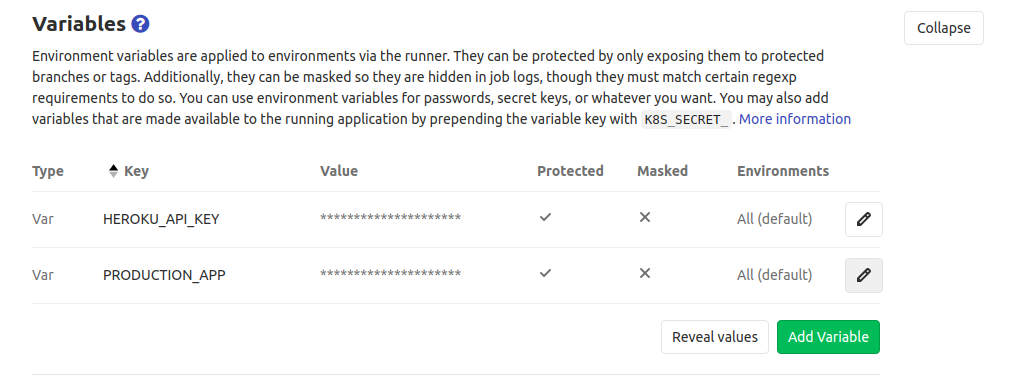
Task: Click the Masked X icon for PRODUCTION_APP
Action: (645, 273)
